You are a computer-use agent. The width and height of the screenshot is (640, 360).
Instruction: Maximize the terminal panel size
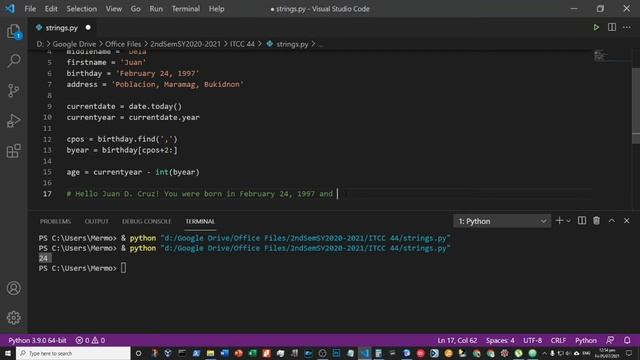(x=611, y=221)
